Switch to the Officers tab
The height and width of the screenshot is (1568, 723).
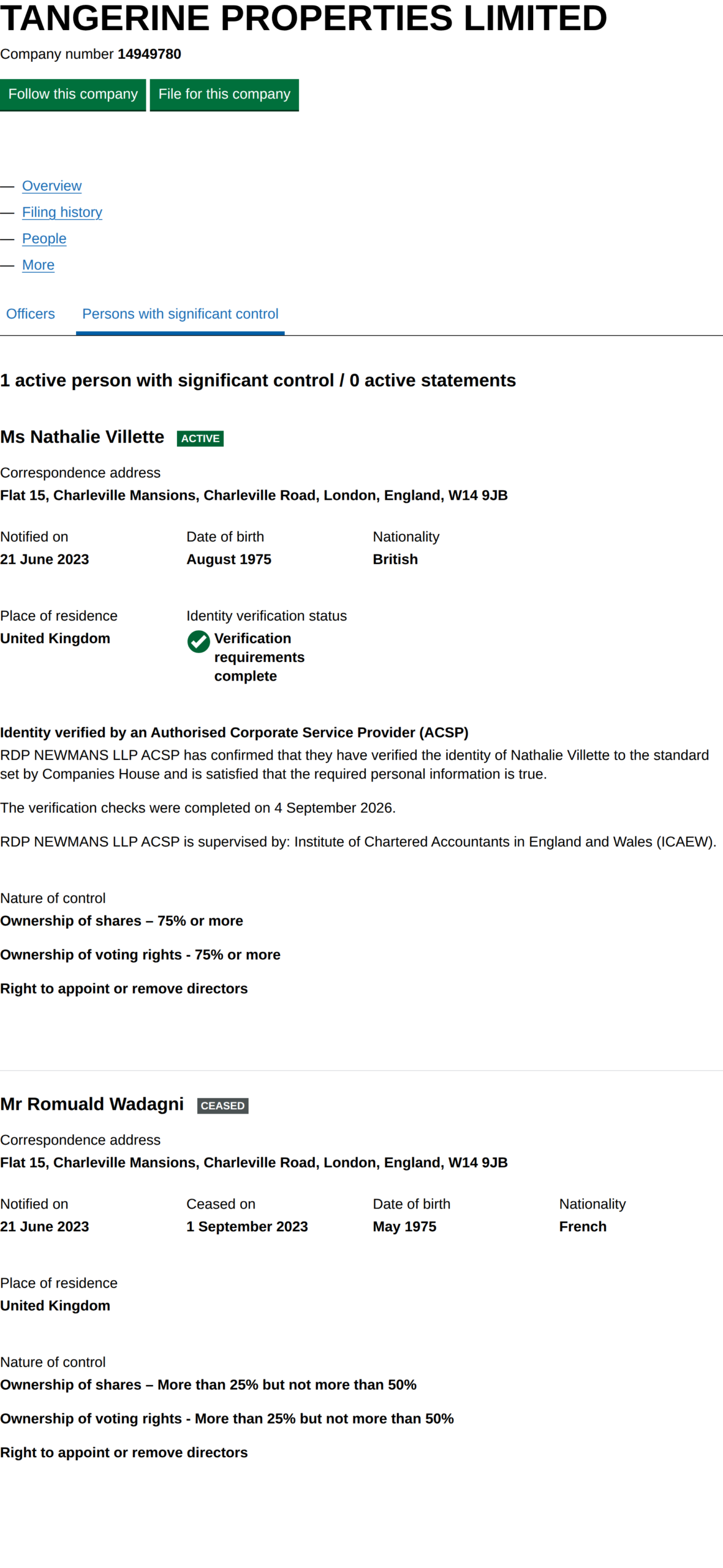[x=31, y=314]
